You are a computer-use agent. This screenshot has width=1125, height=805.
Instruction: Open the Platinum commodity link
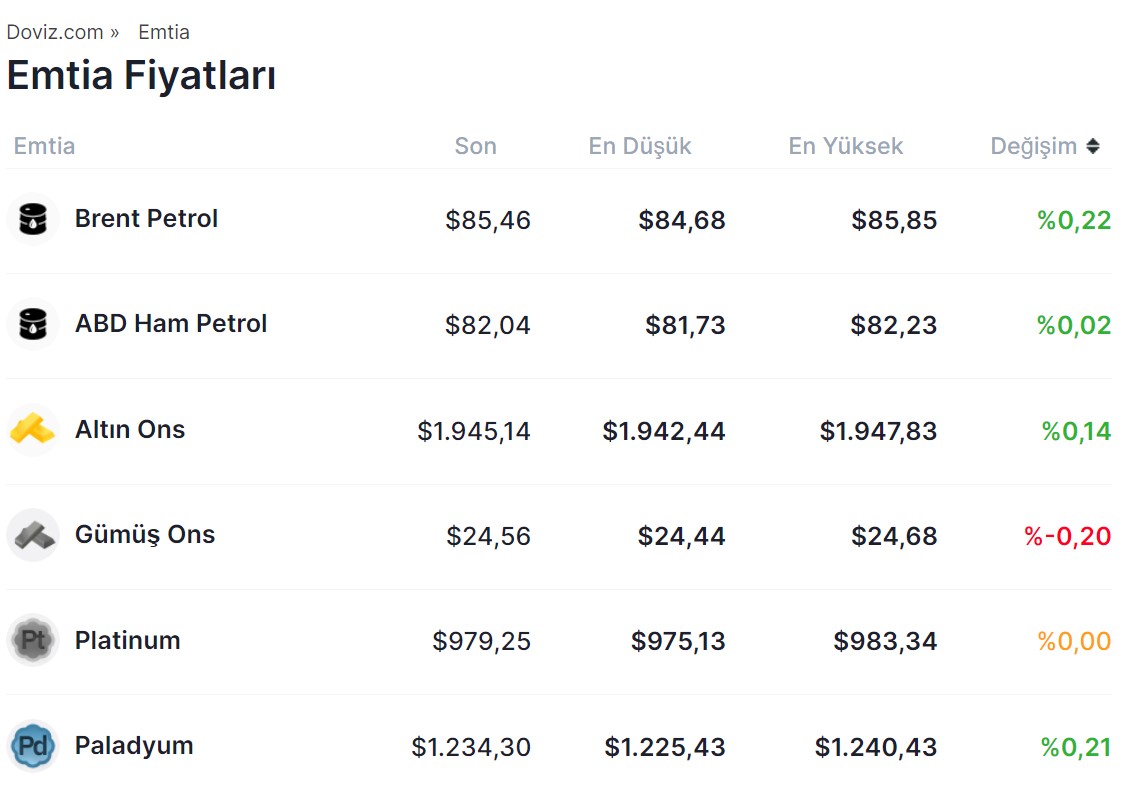(x=128, y=640)
